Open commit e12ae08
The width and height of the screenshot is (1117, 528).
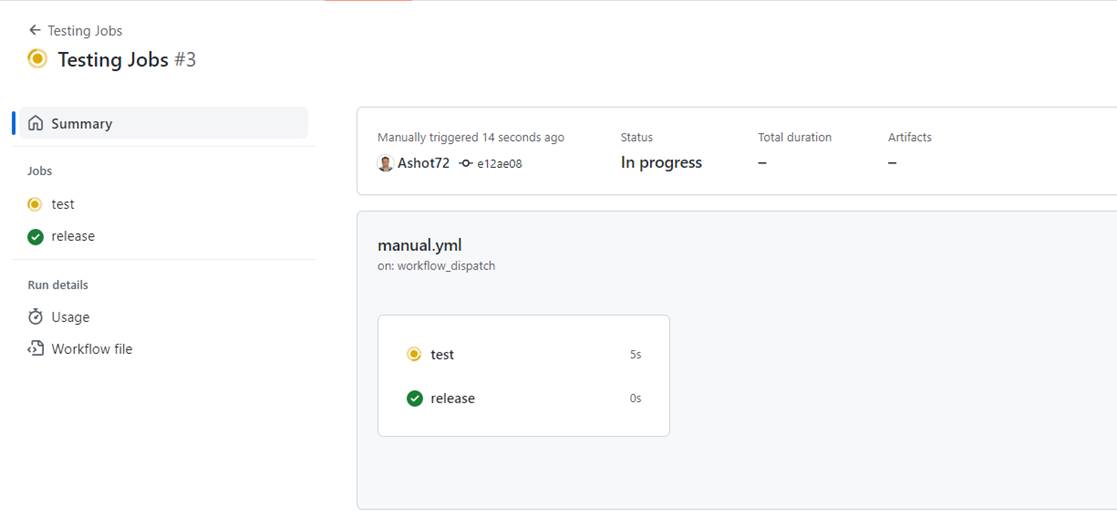point(499,163)
